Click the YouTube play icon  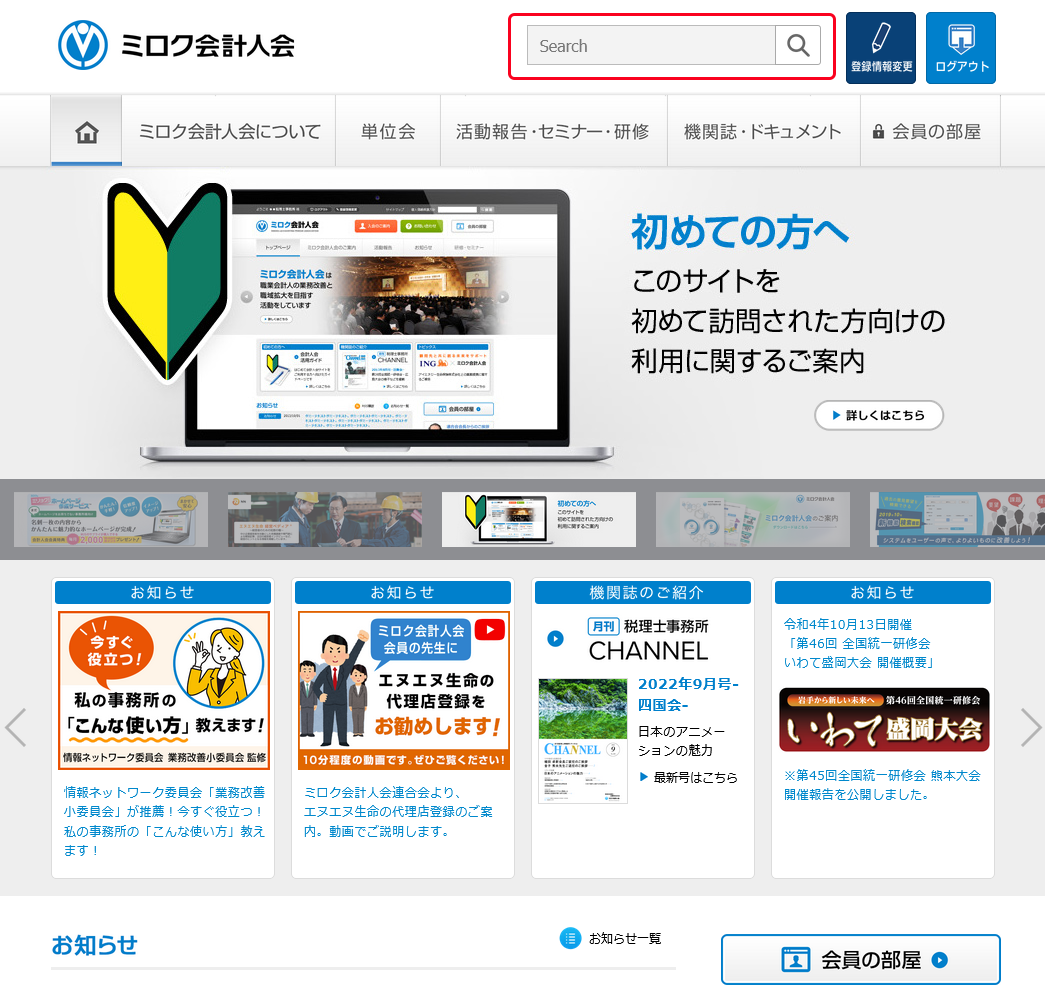pos(490,630)
